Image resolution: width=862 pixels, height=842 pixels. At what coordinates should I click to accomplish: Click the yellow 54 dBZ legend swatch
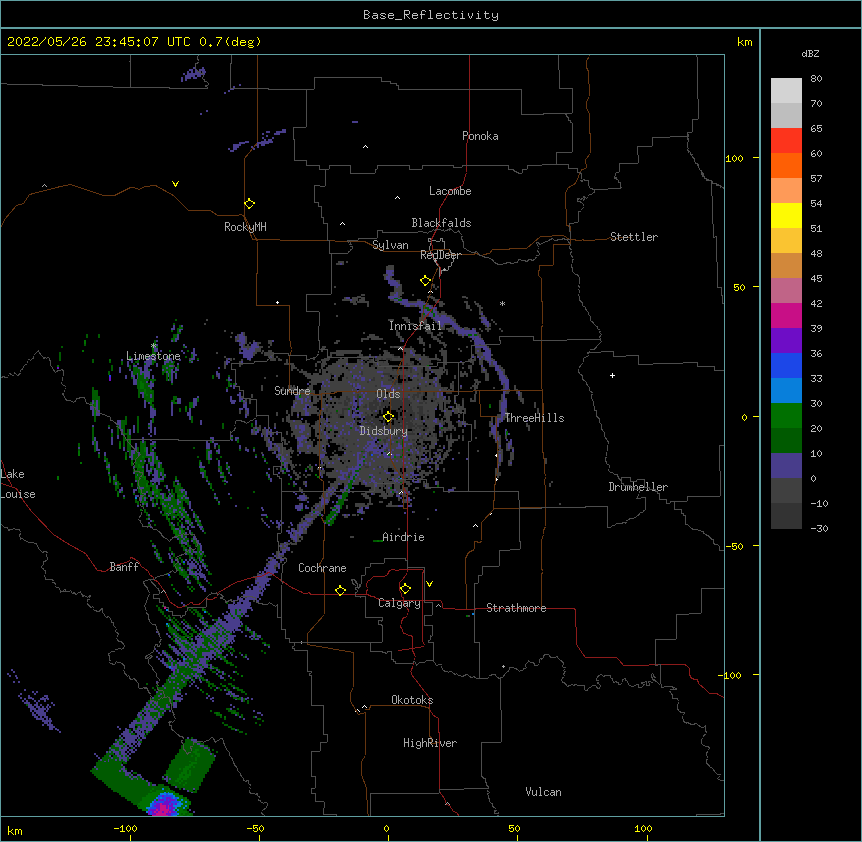(786, 215)
